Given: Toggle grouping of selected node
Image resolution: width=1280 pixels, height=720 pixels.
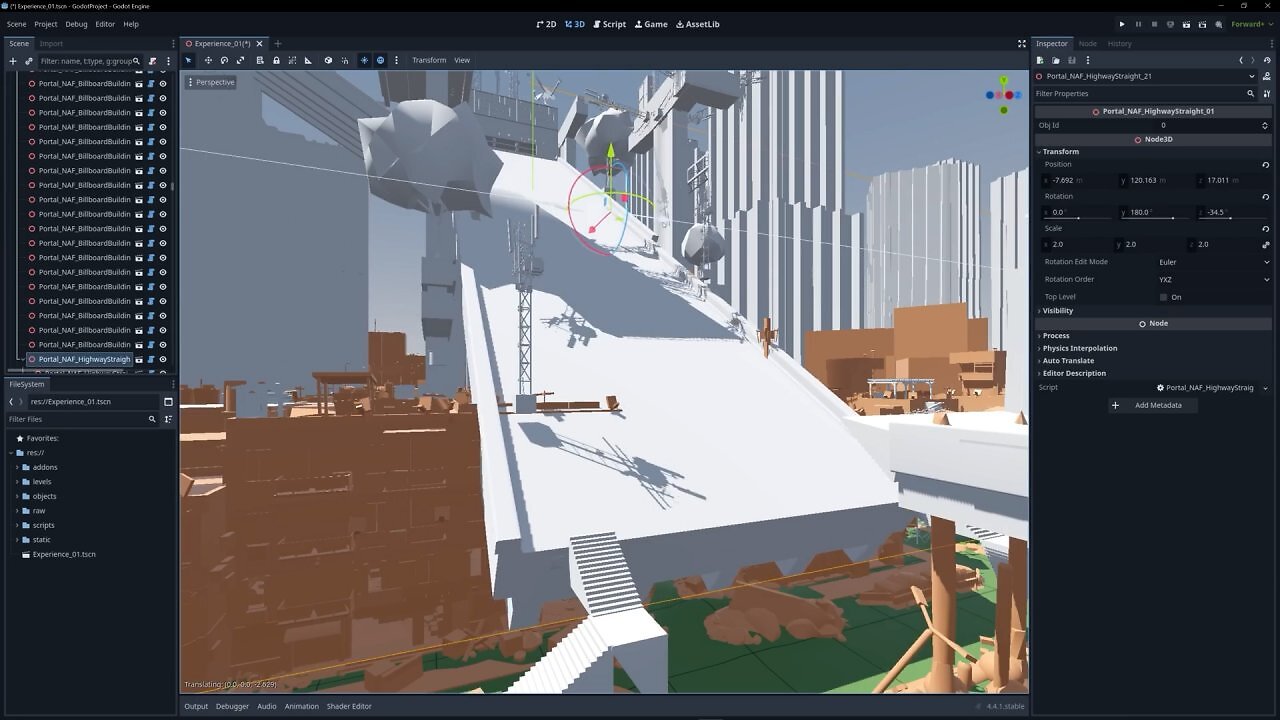Looking at the screenshot, I should coord(292,60).
